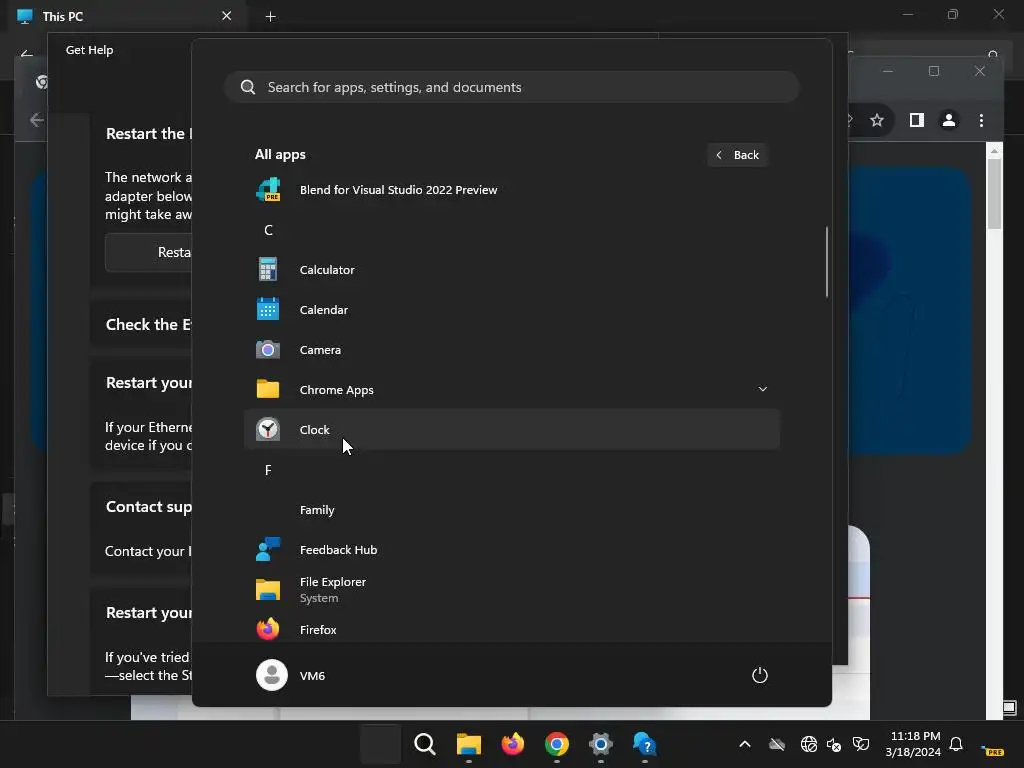Viewport: 1024px width, 768px height.
Task: Open File Explorer icon in app list
Action: point(268,590)
